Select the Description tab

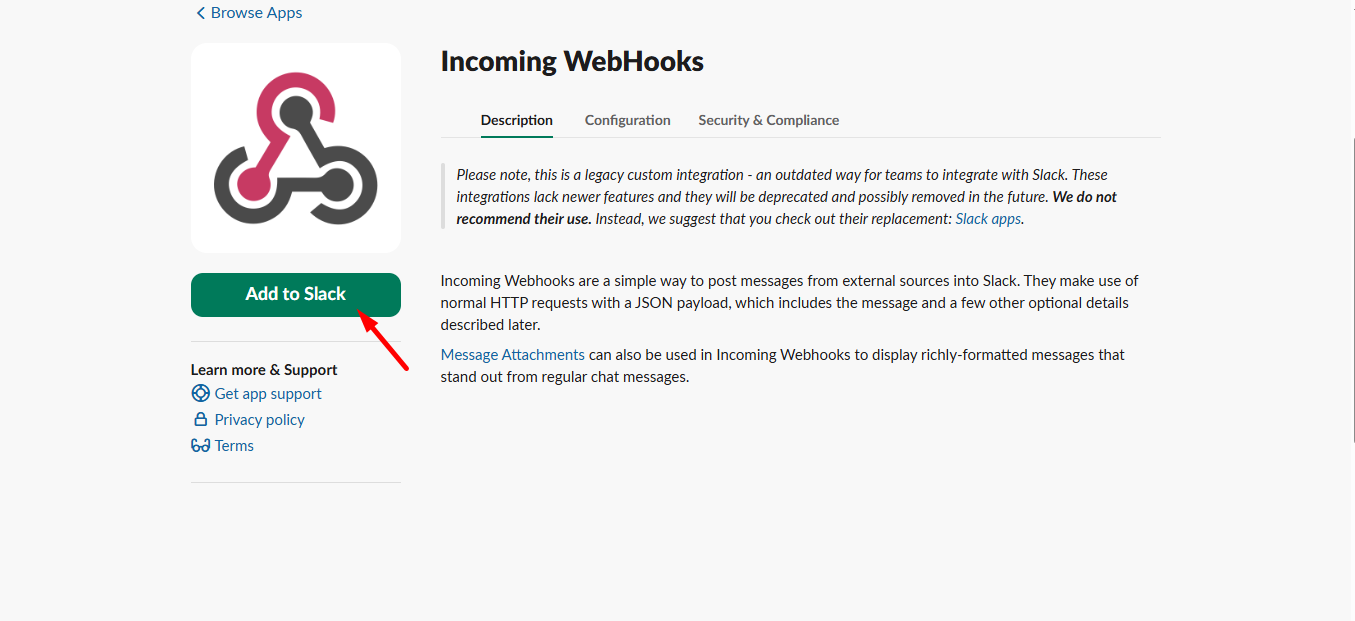click(x=516, y=120)
